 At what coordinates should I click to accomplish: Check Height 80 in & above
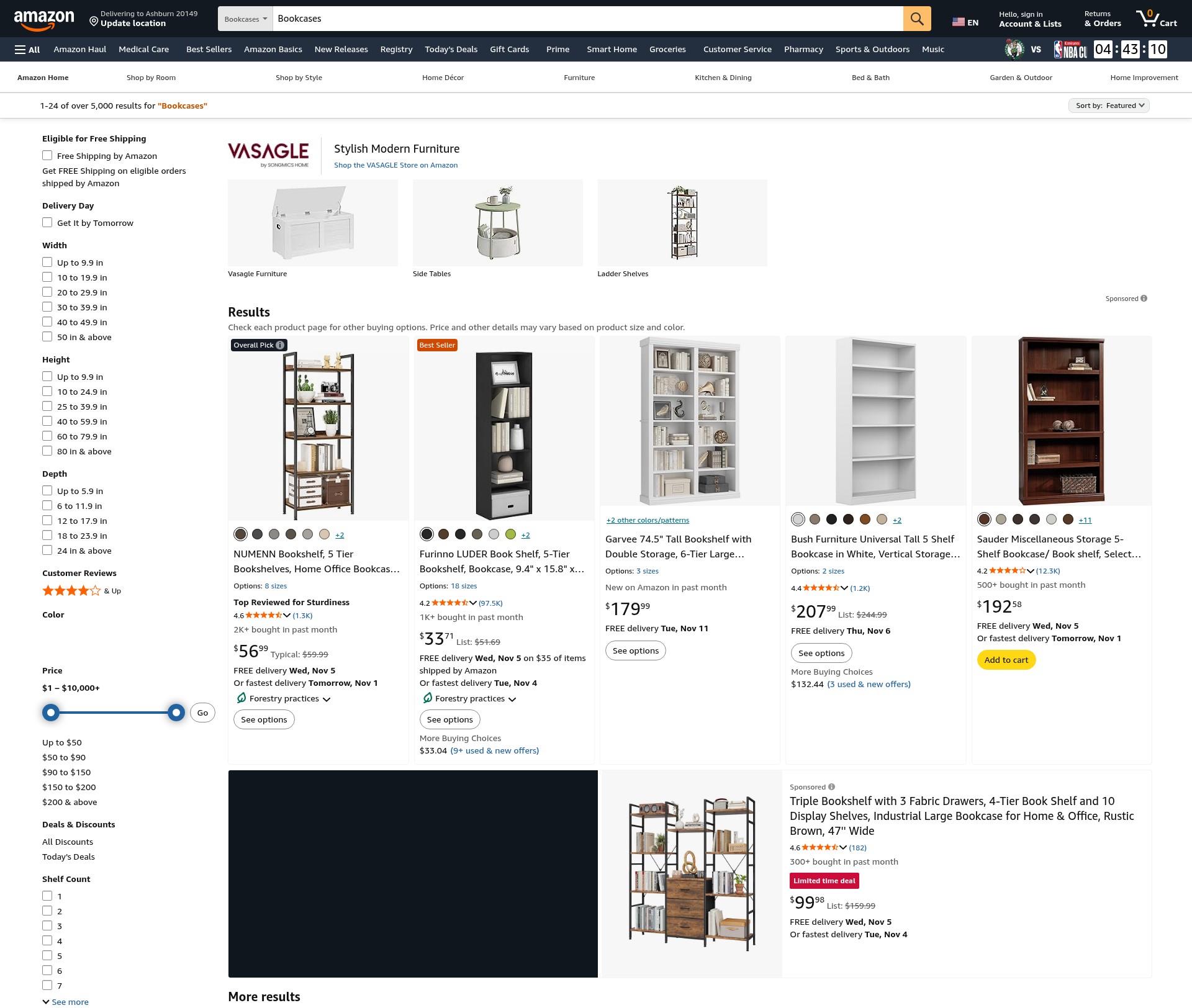point(47,451)
